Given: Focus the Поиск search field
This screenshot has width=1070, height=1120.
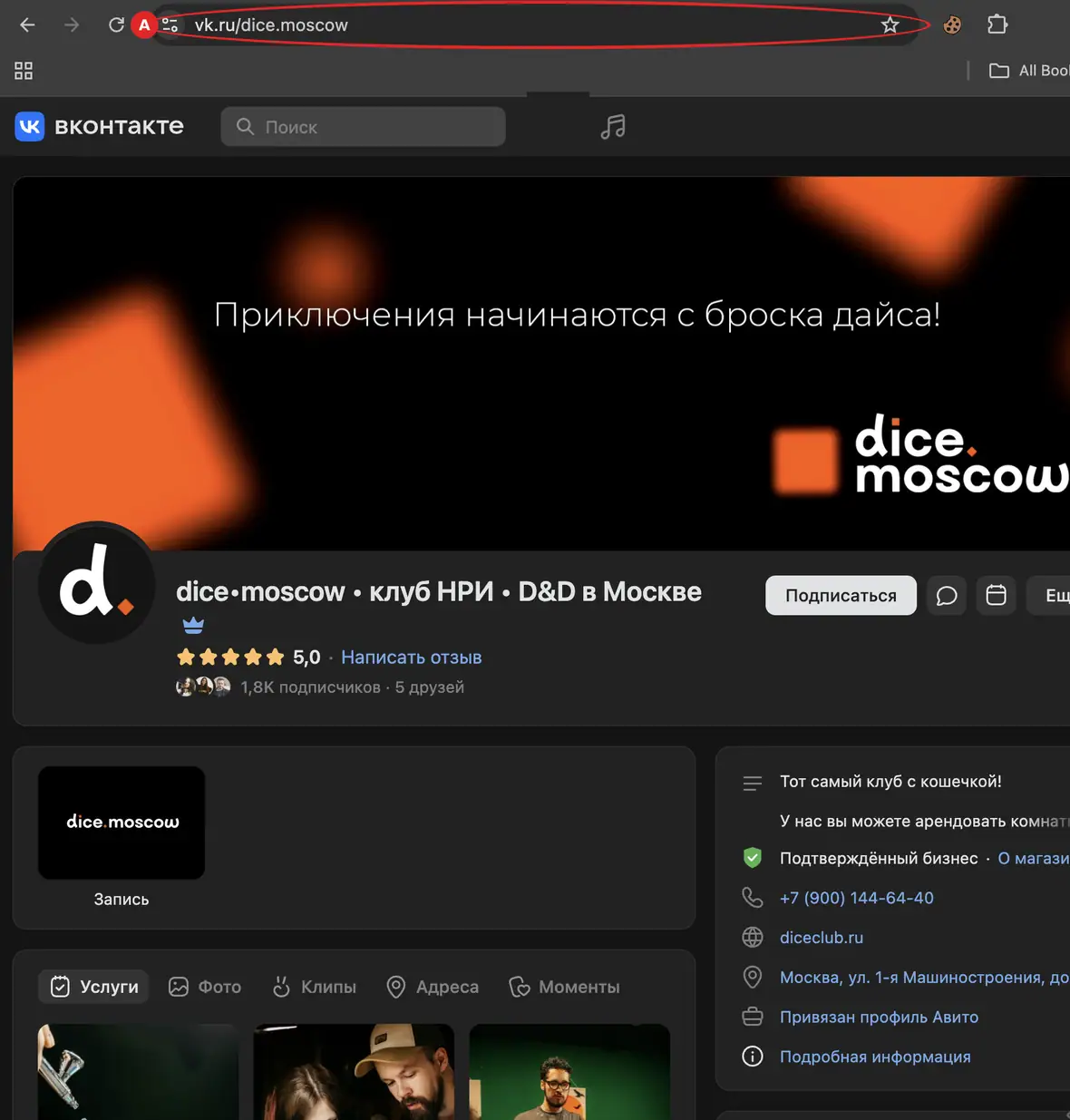Looking at the screenshot, I should tap(363, 127).
